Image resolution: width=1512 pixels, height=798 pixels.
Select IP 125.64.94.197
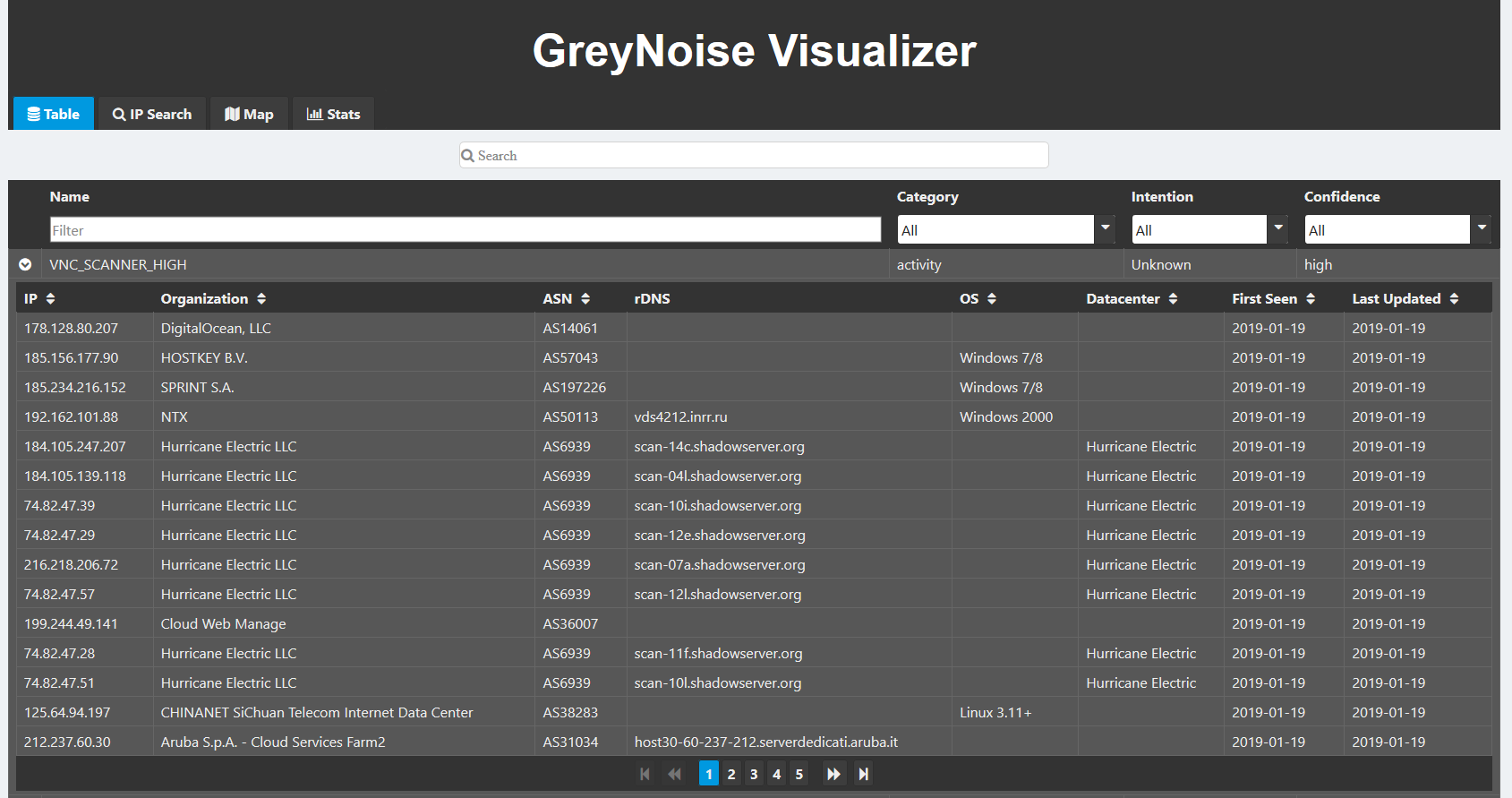coord(67,713)
